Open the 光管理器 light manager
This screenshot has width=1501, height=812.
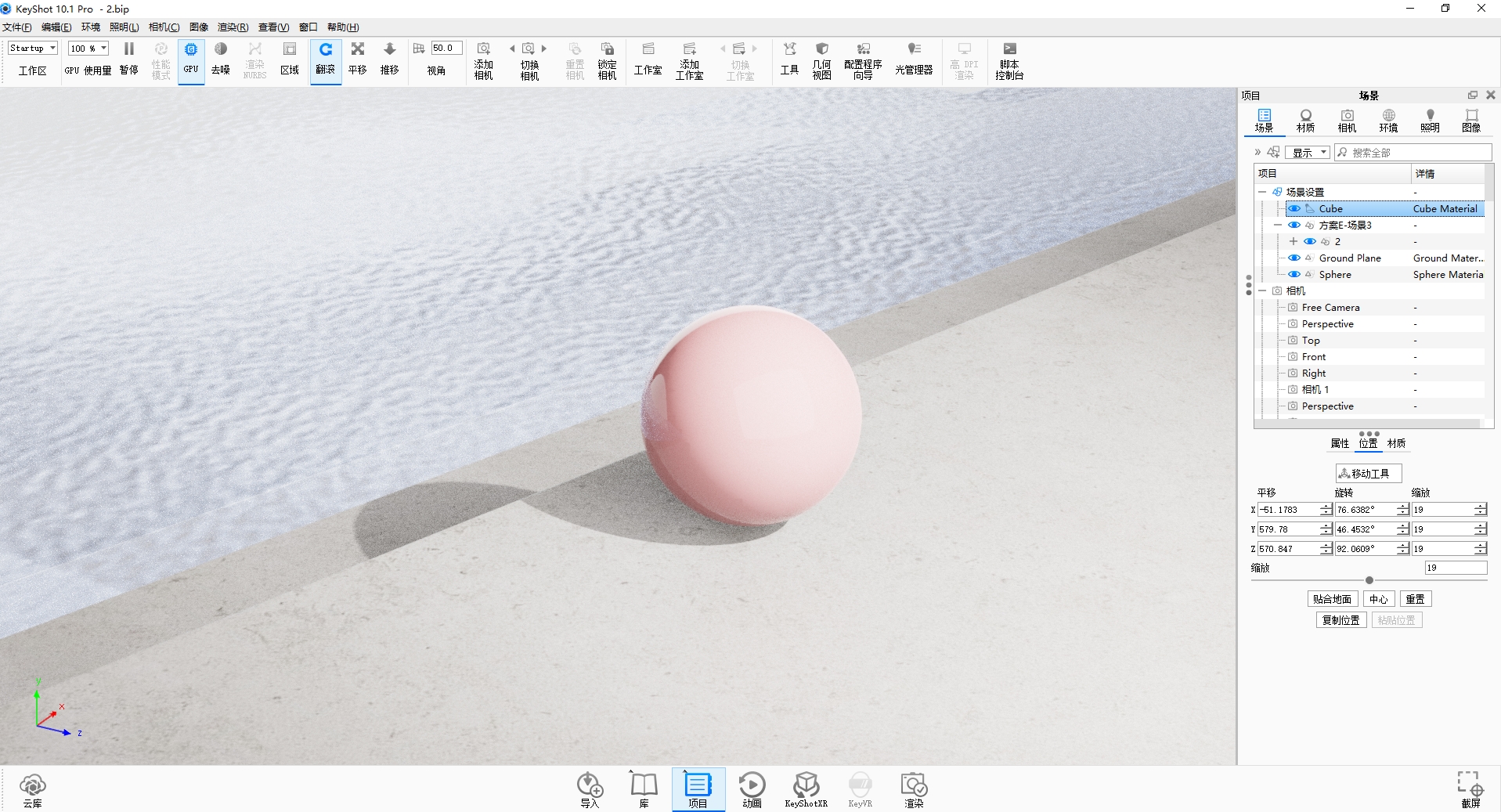(x=913, y=58)
